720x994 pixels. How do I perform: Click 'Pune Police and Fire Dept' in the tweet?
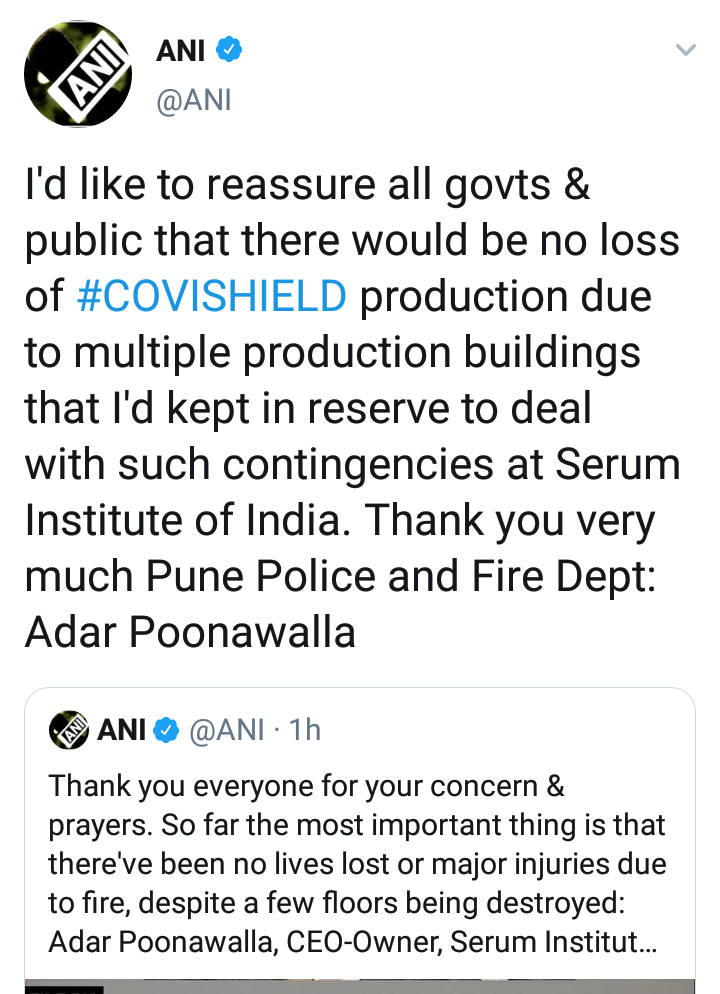[x=400, y=577]
